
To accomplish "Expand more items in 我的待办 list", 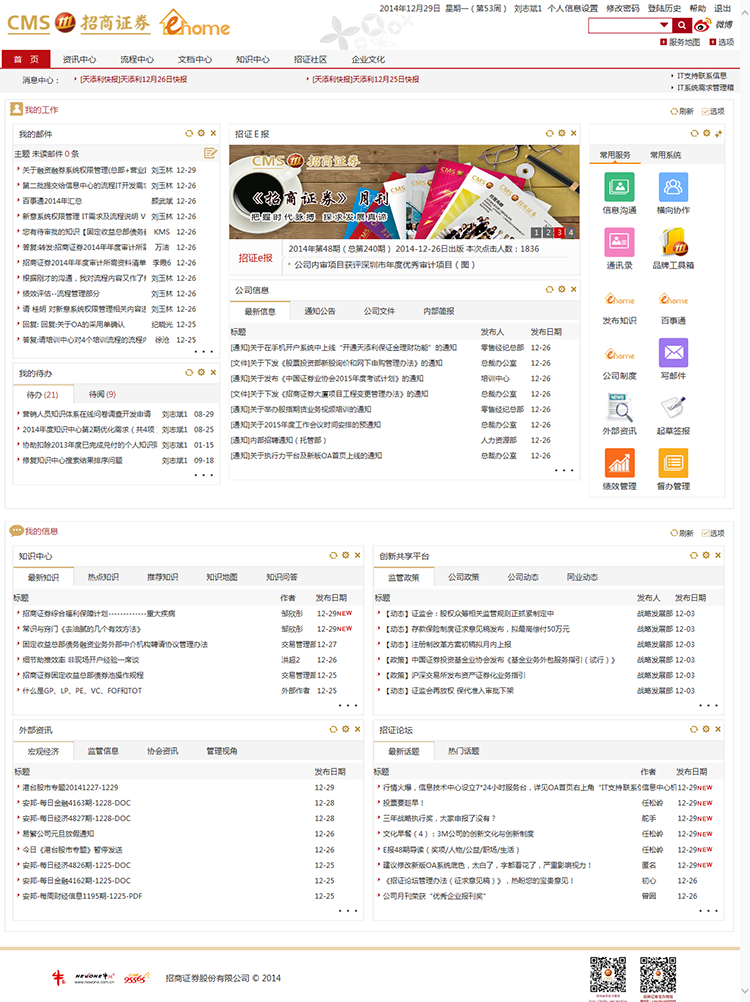I will pos(204,475).
